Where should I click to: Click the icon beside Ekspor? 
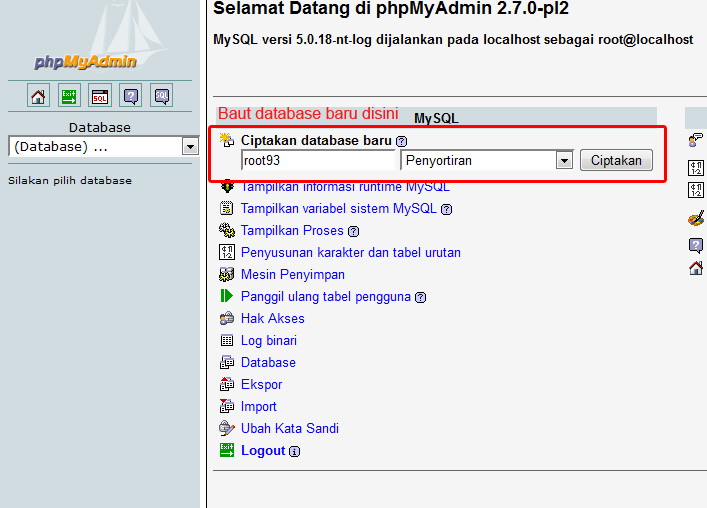pos(226,384)
